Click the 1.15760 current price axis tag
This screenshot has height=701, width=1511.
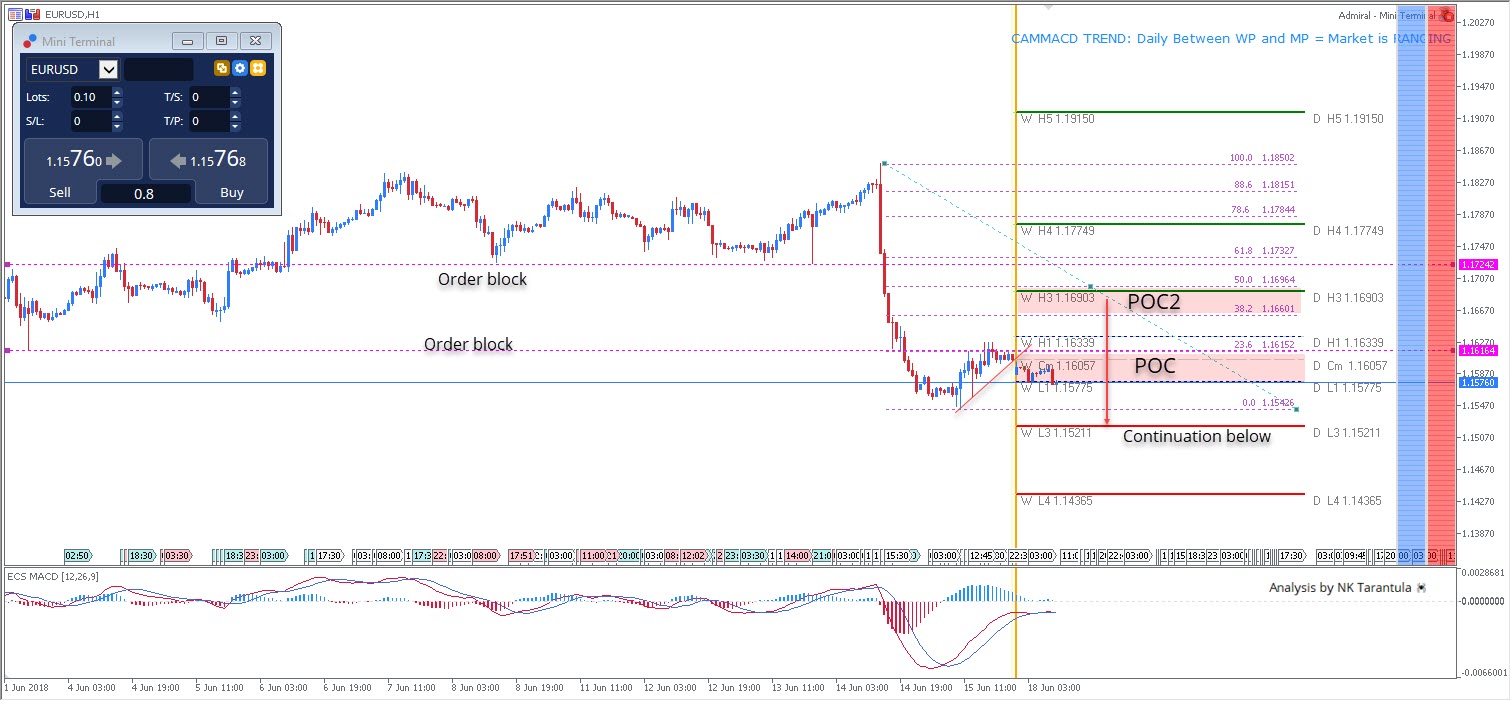[1477, 383]
